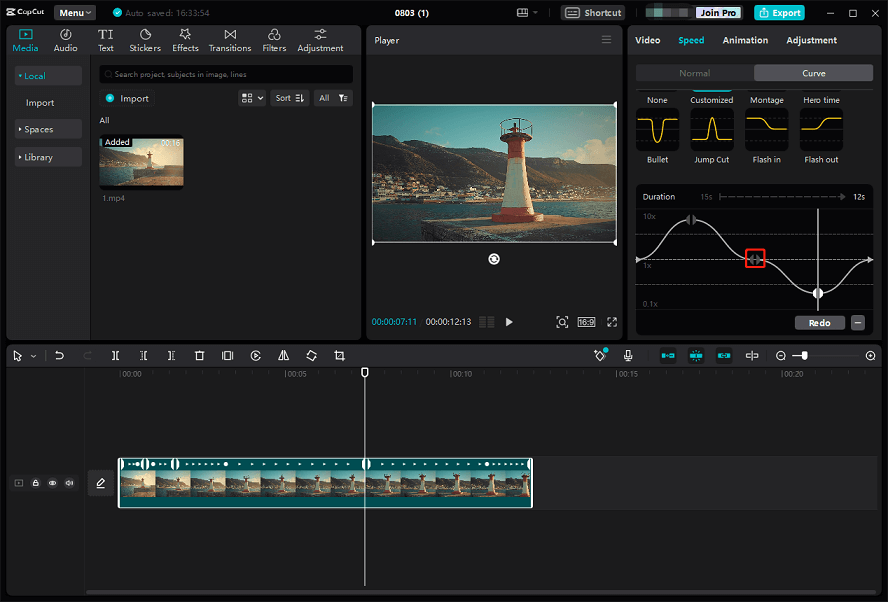
Task: Mirror the video clip horizontally
Action: [283, 355]
